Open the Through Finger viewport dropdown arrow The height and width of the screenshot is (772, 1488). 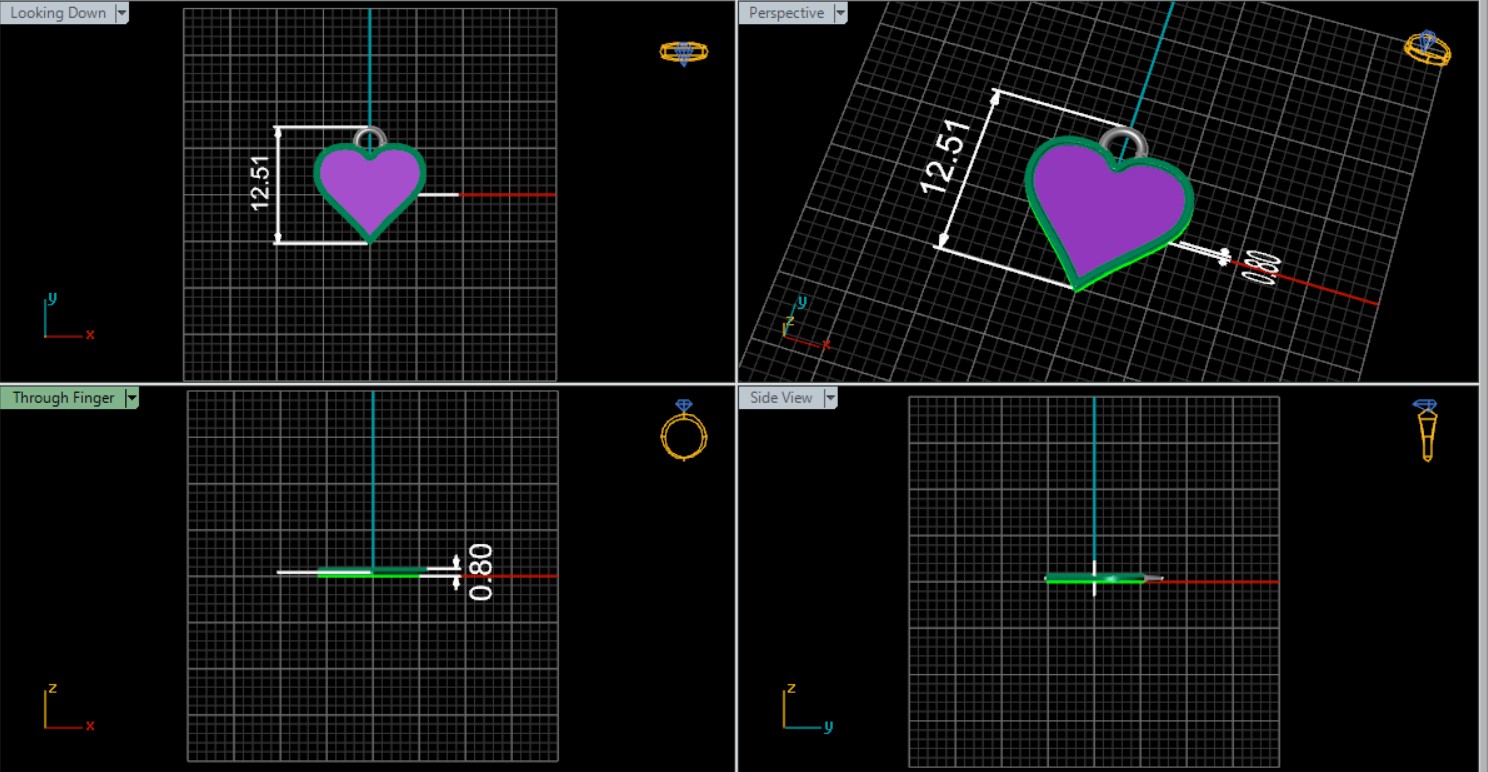[132, 398]
